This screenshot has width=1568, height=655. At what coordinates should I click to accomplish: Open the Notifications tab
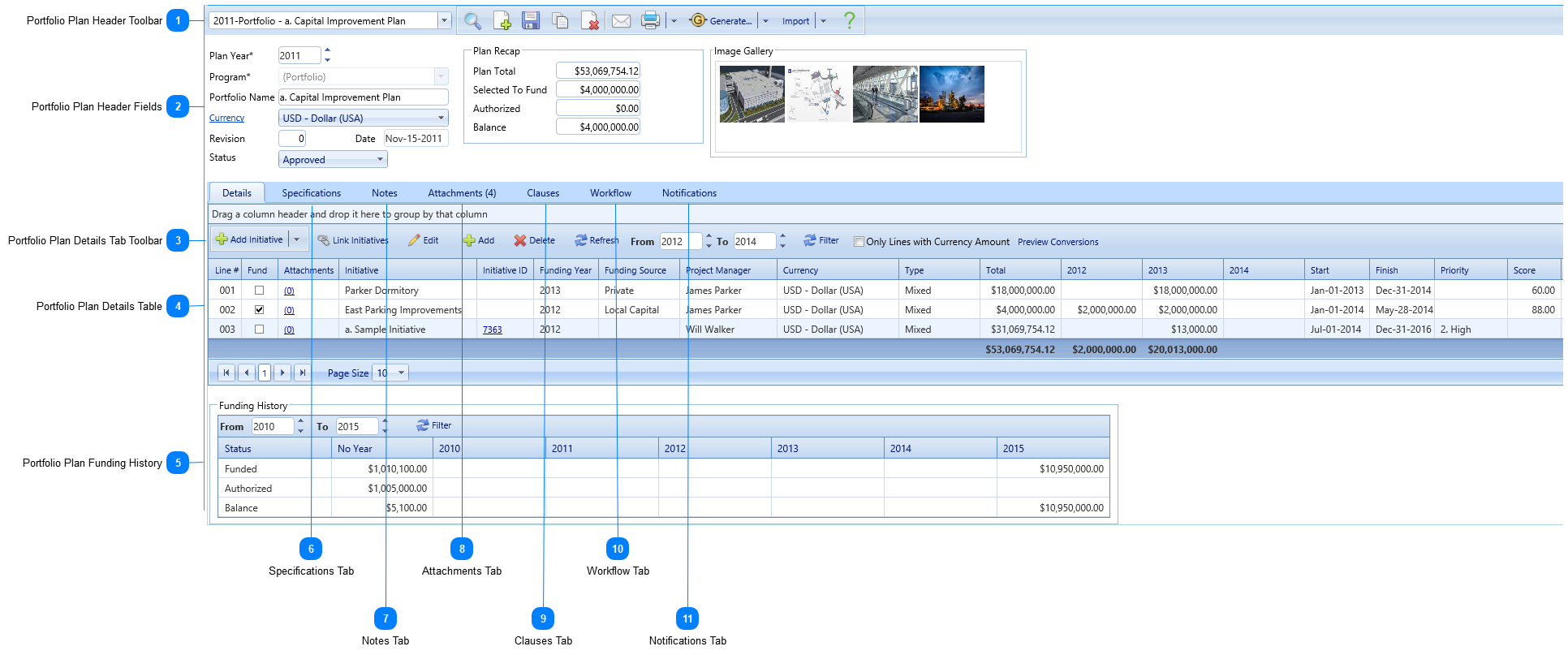(689, 193)
